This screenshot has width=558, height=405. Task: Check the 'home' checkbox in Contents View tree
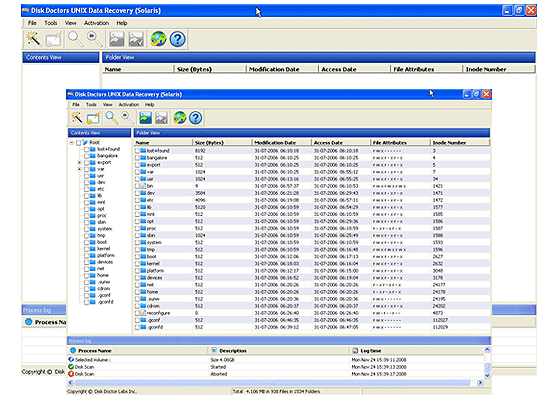[86, 275]
